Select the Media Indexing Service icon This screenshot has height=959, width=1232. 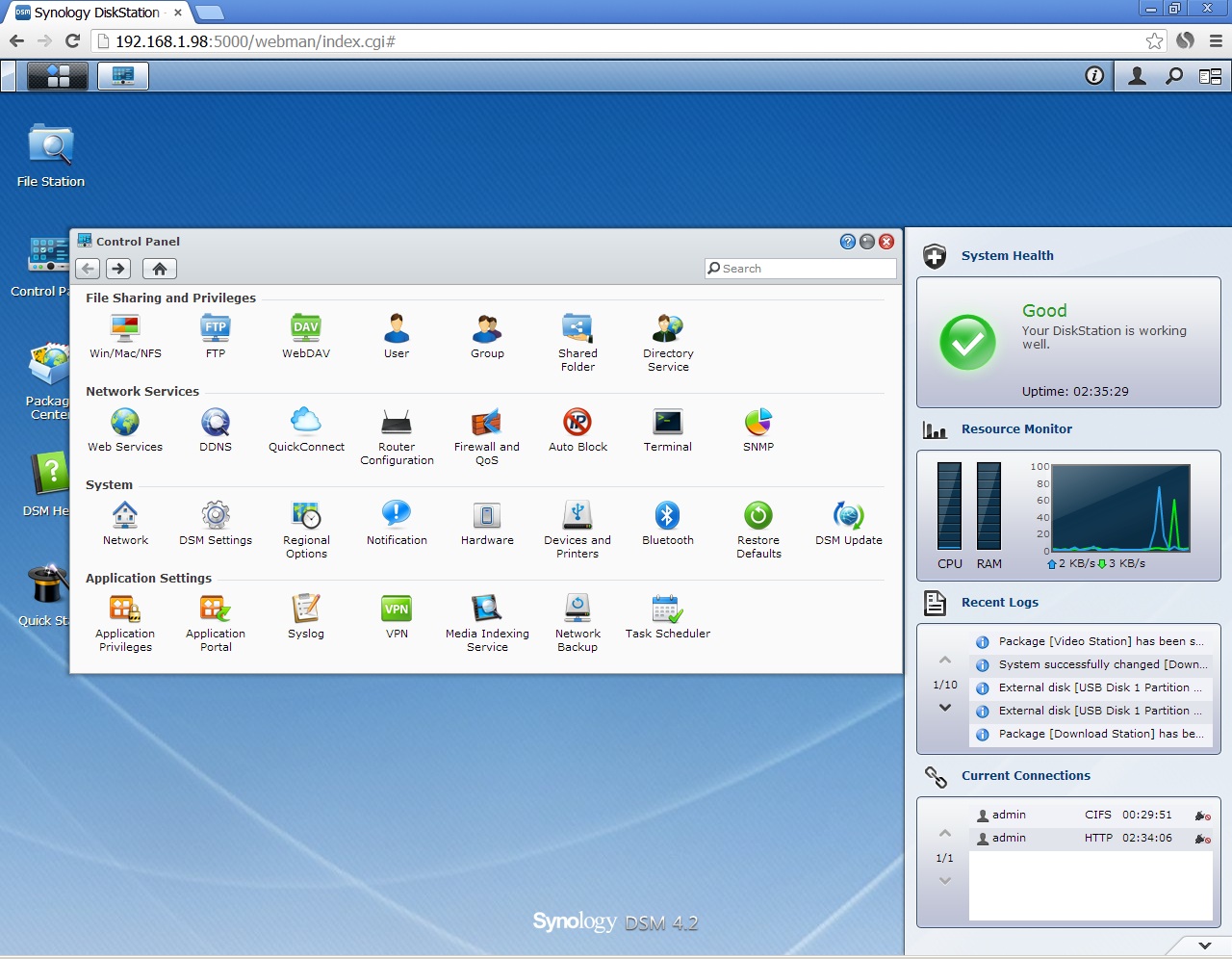pyautogui.click(x=486, y=609)
